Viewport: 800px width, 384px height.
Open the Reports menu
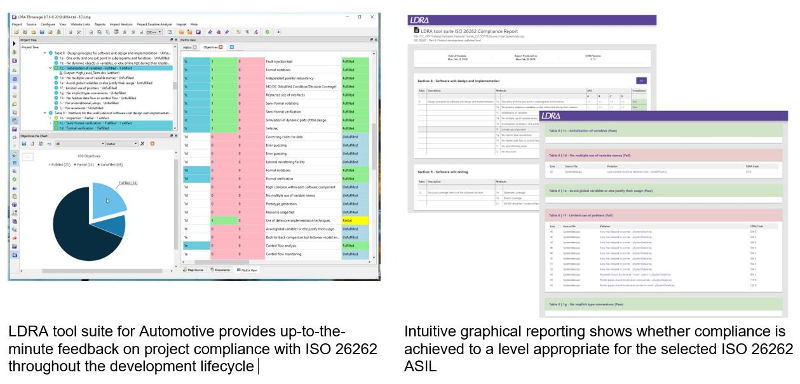pyautogui.click(x=100, y=24)
